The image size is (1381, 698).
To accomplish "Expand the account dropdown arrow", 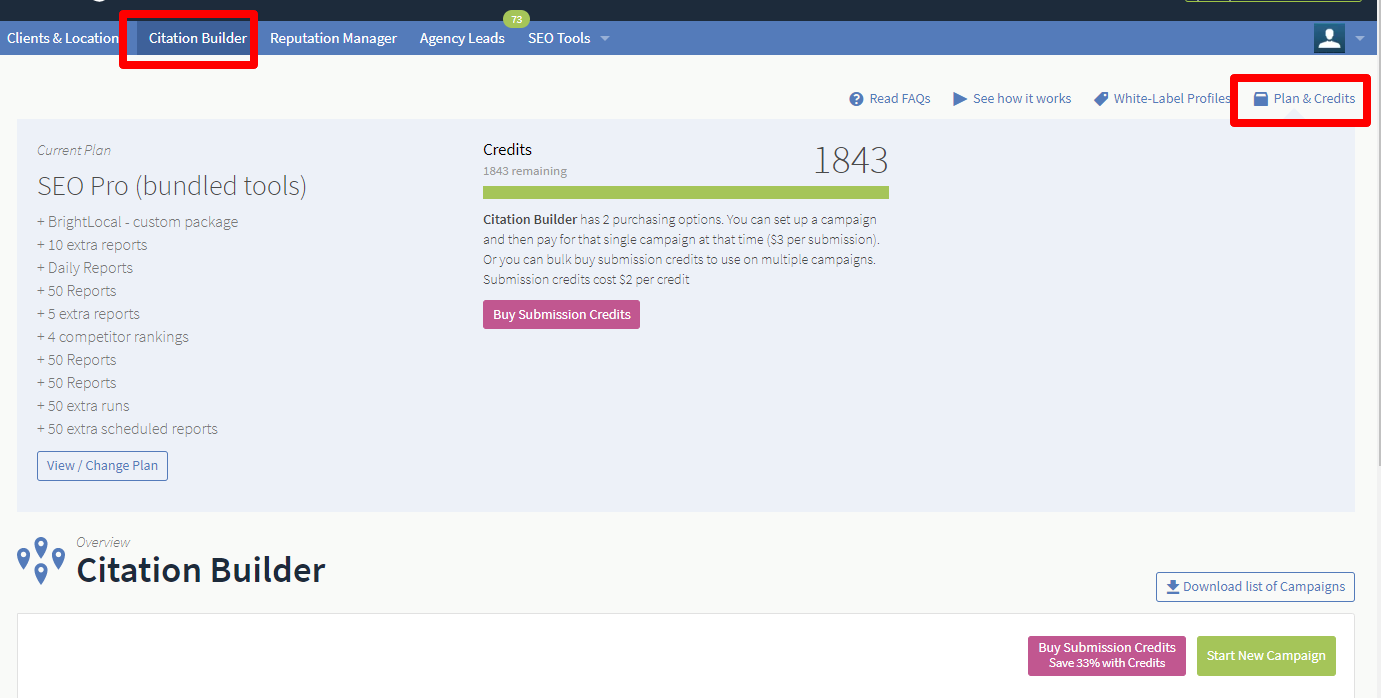I will click(x=1359, y=39).
